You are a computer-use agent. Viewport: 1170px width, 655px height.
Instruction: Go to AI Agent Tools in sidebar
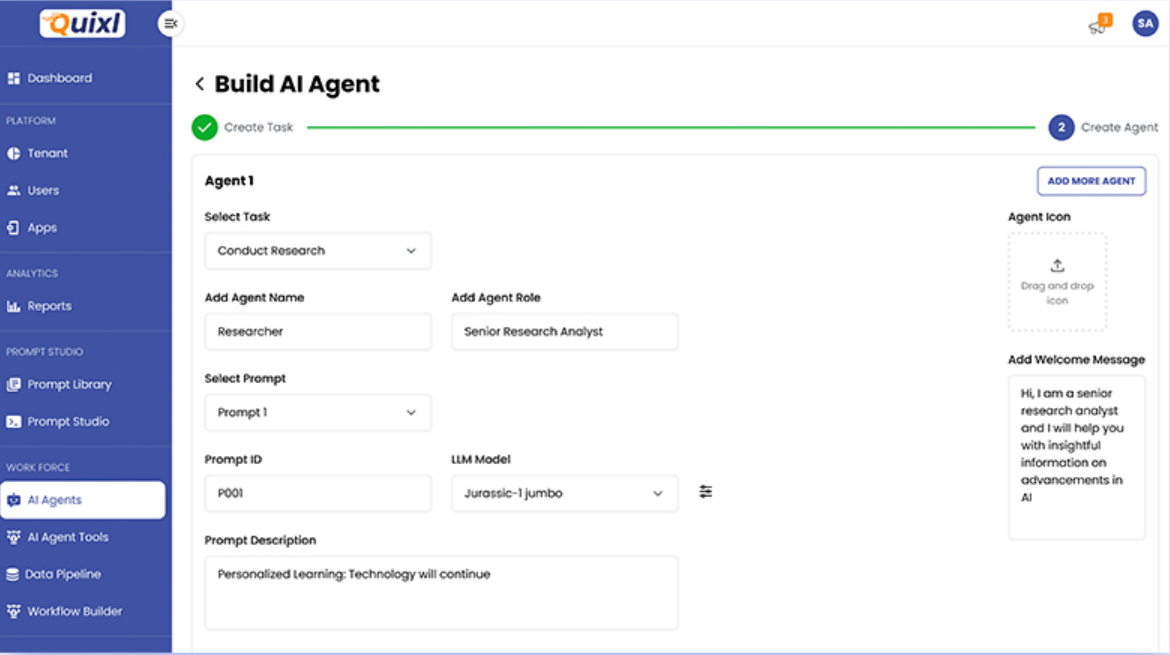67,537
